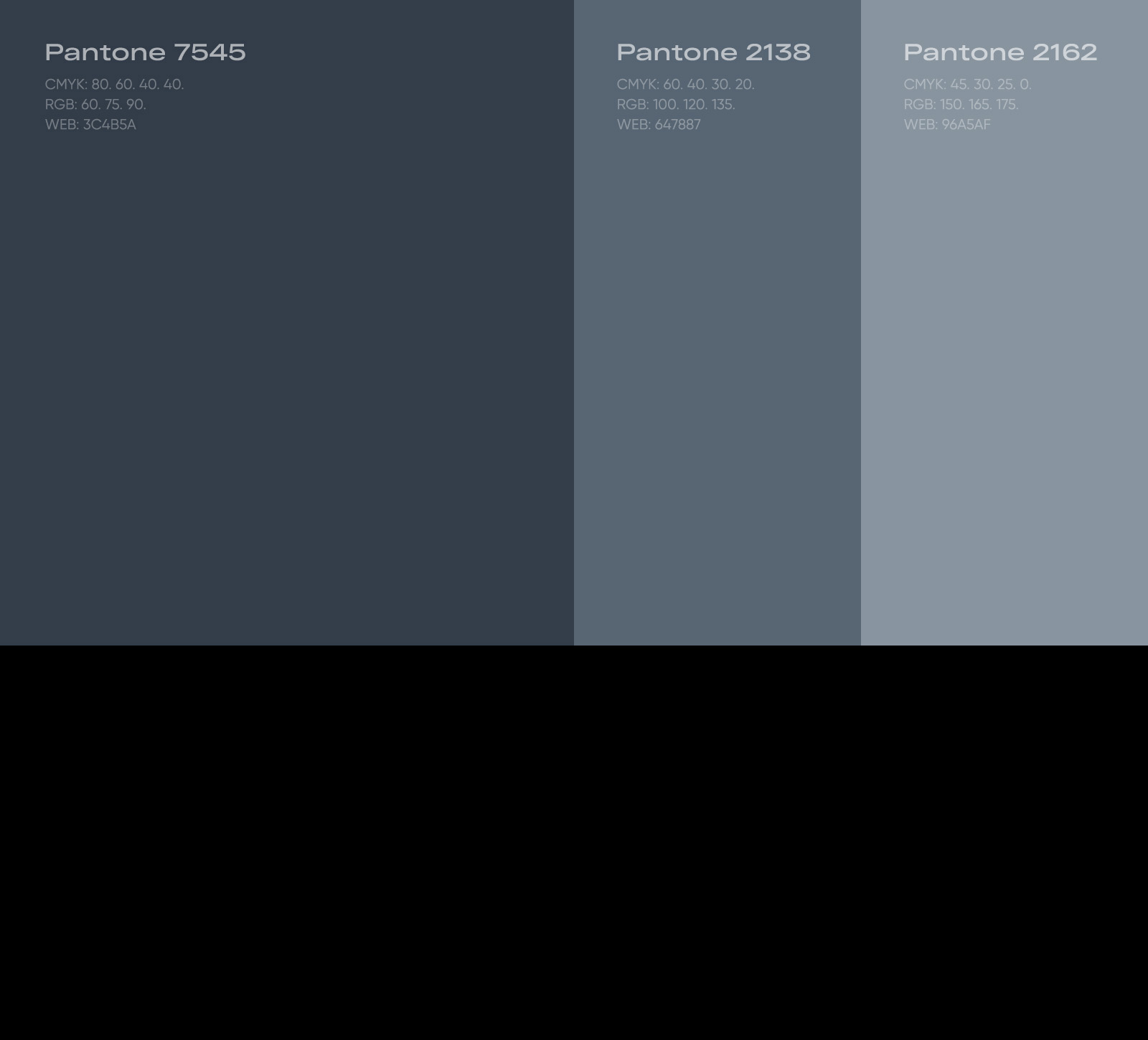Select RGB: 150. 165. 175. text
Viewport: 1148px width, 1040px height.
tap(961, 104)
